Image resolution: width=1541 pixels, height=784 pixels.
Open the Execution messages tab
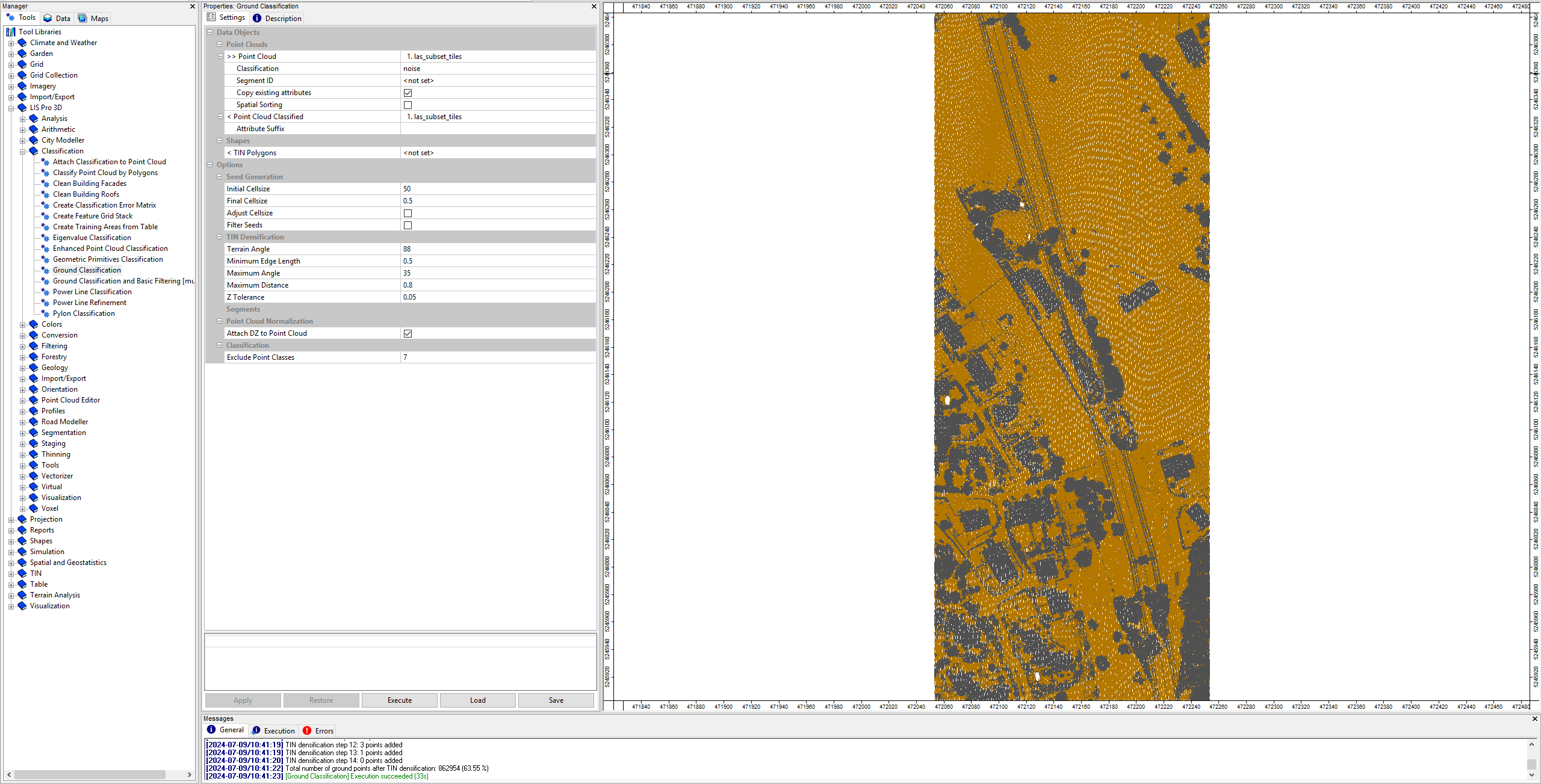[273, 730]
